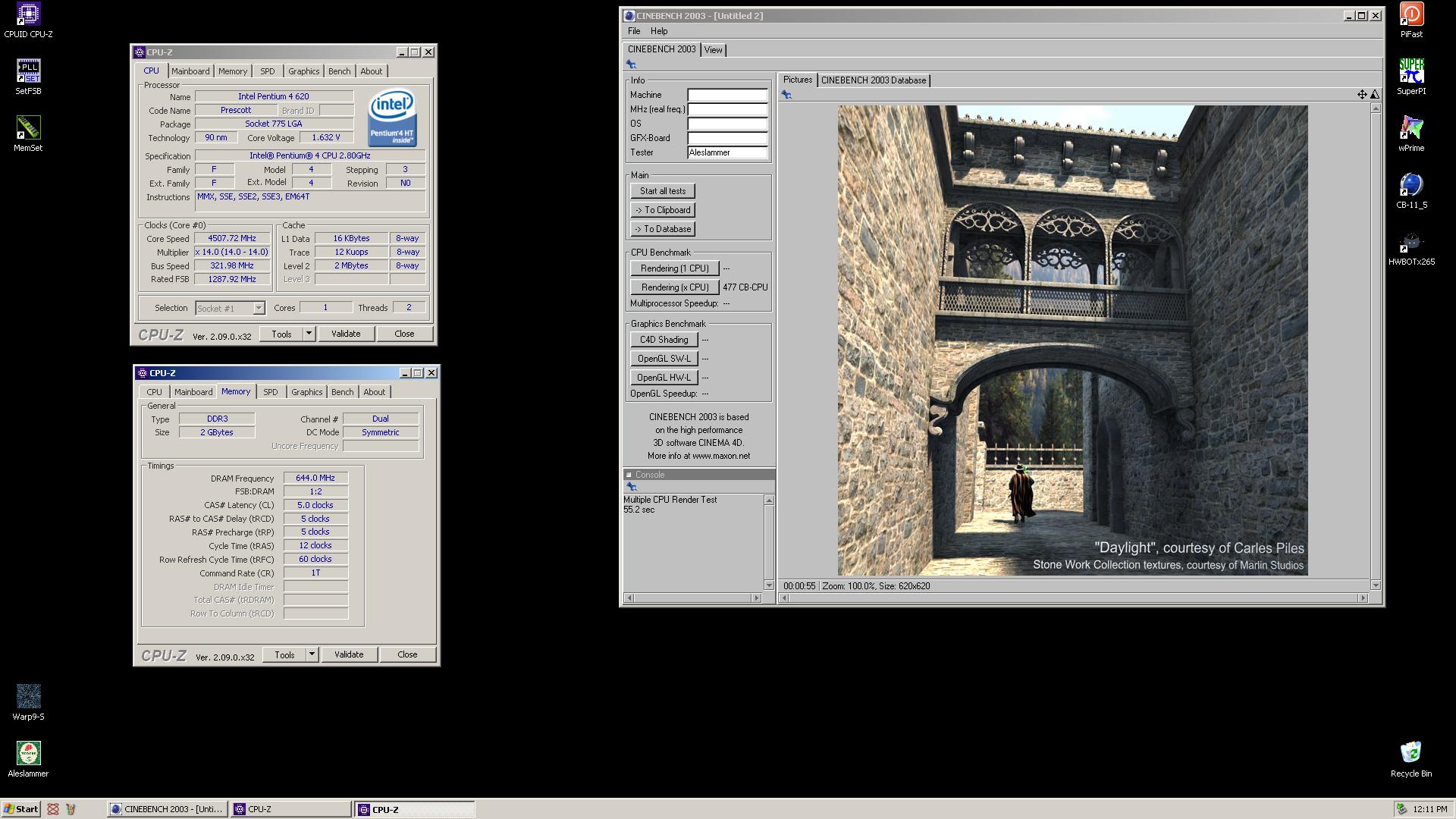Start the C4D Shading test

664,340
